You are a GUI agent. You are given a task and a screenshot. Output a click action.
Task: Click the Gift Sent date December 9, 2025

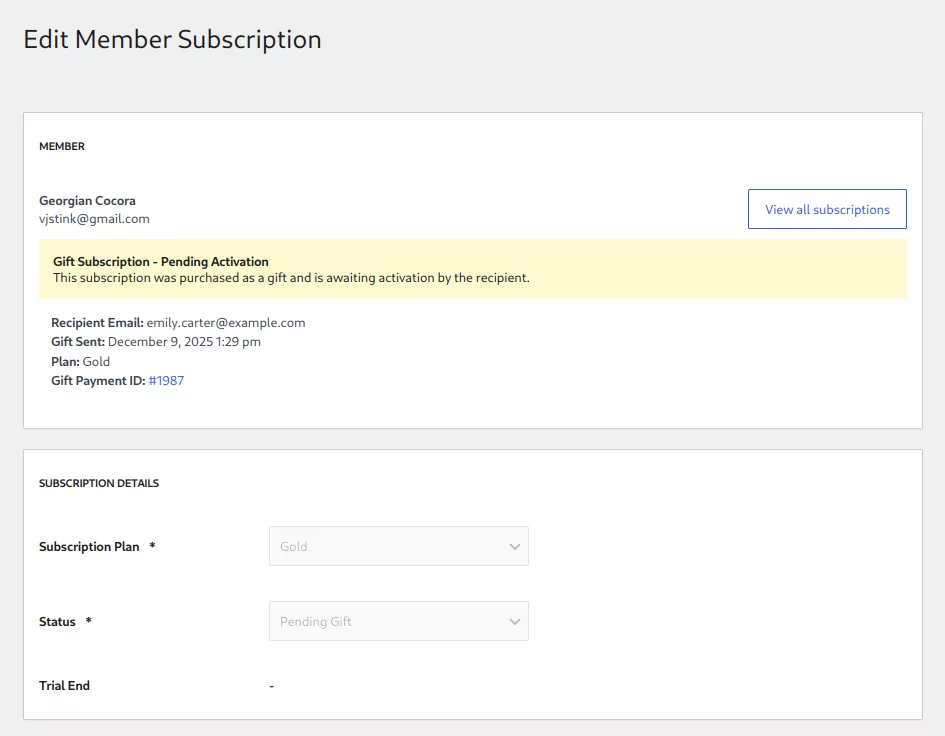[184, 342]
